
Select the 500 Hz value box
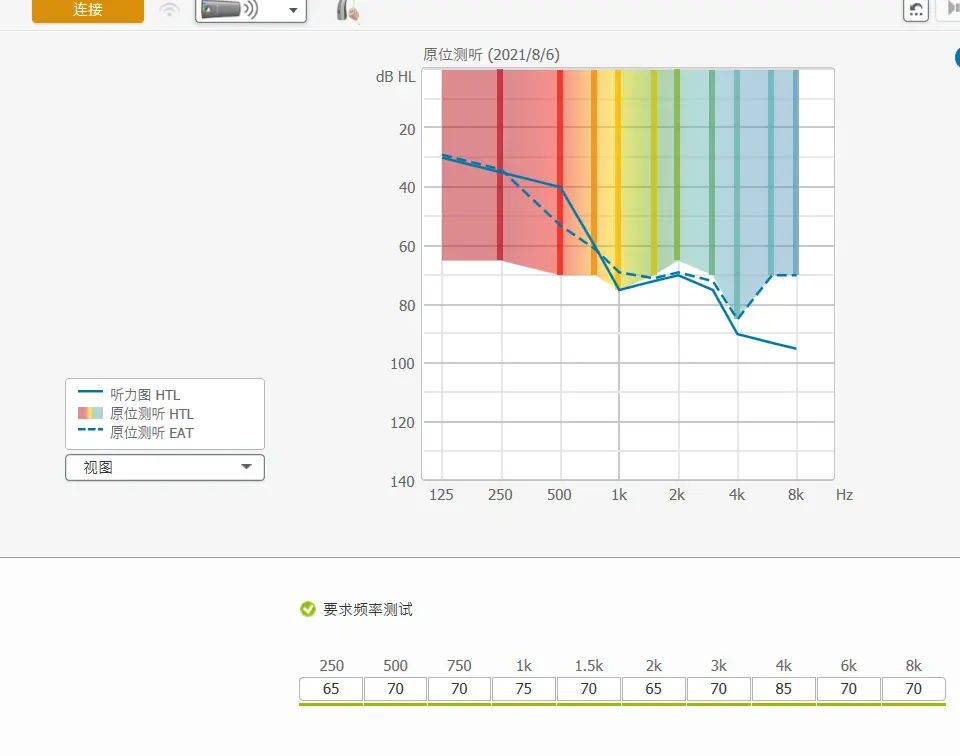point(395,689)
